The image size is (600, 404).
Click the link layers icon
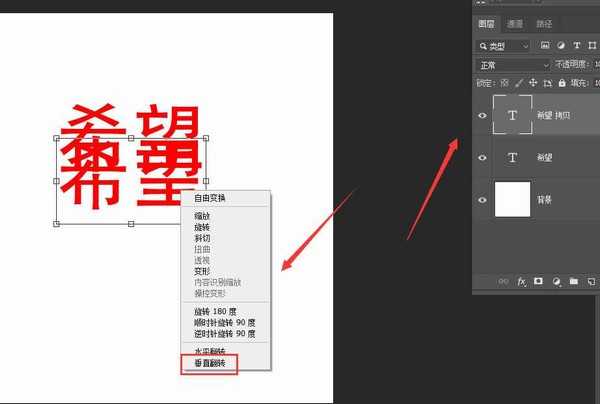(503, 282)
